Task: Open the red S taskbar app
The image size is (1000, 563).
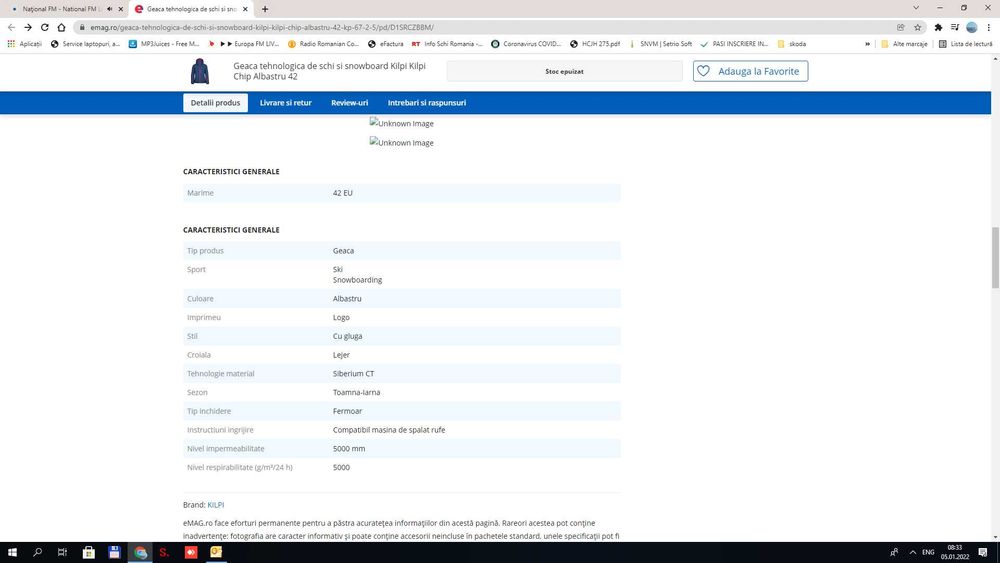Action: 165,552
